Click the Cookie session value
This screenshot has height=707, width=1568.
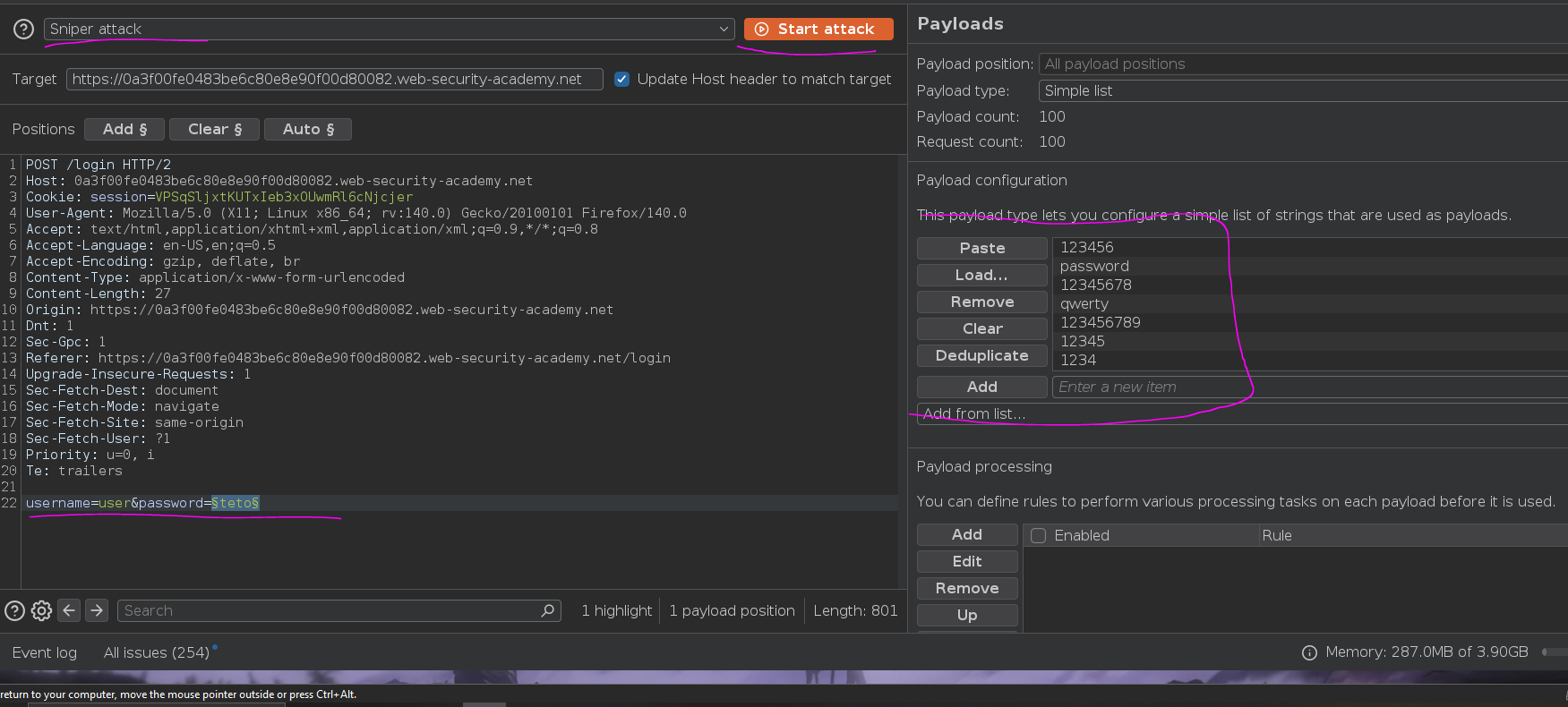coord(284,197)
